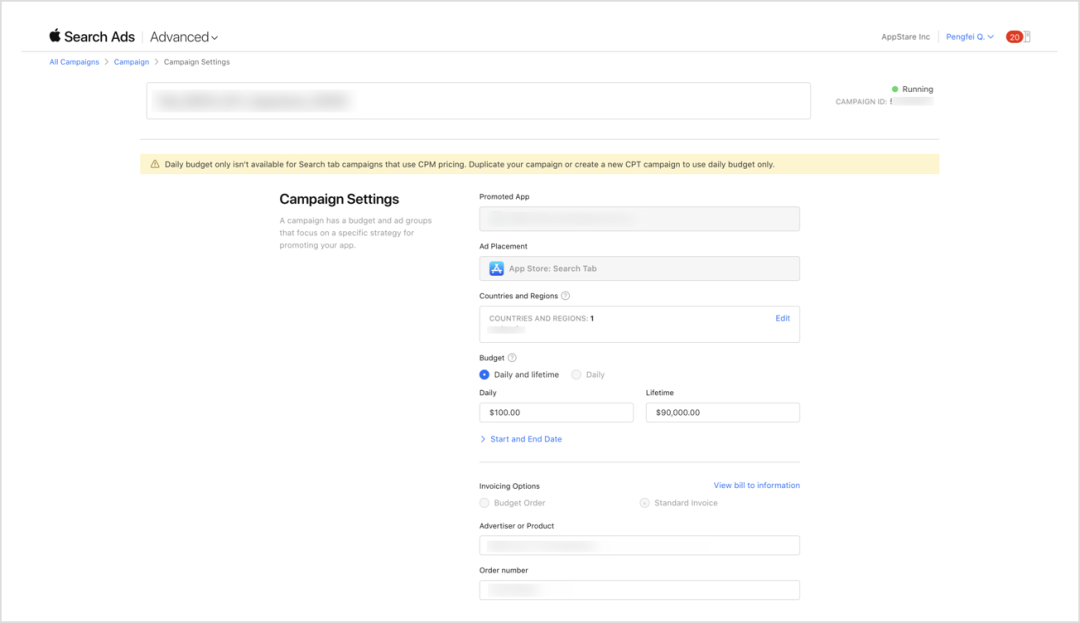Open the red notification badge showing 20
1080x623 pixels.
[x=1014, y=37]
